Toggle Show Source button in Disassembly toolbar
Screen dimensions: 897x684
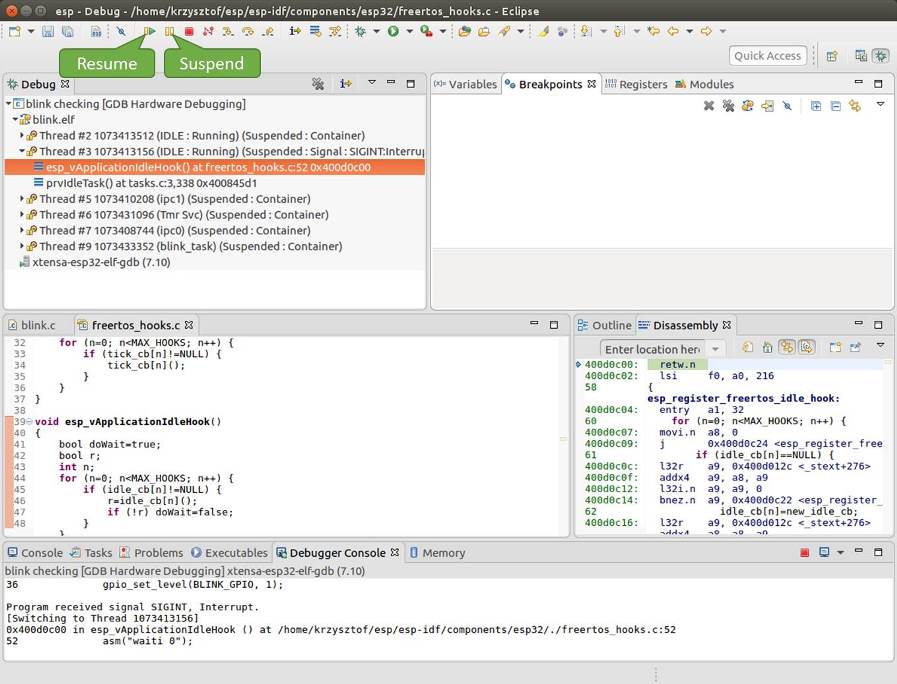tap(806, 347)
